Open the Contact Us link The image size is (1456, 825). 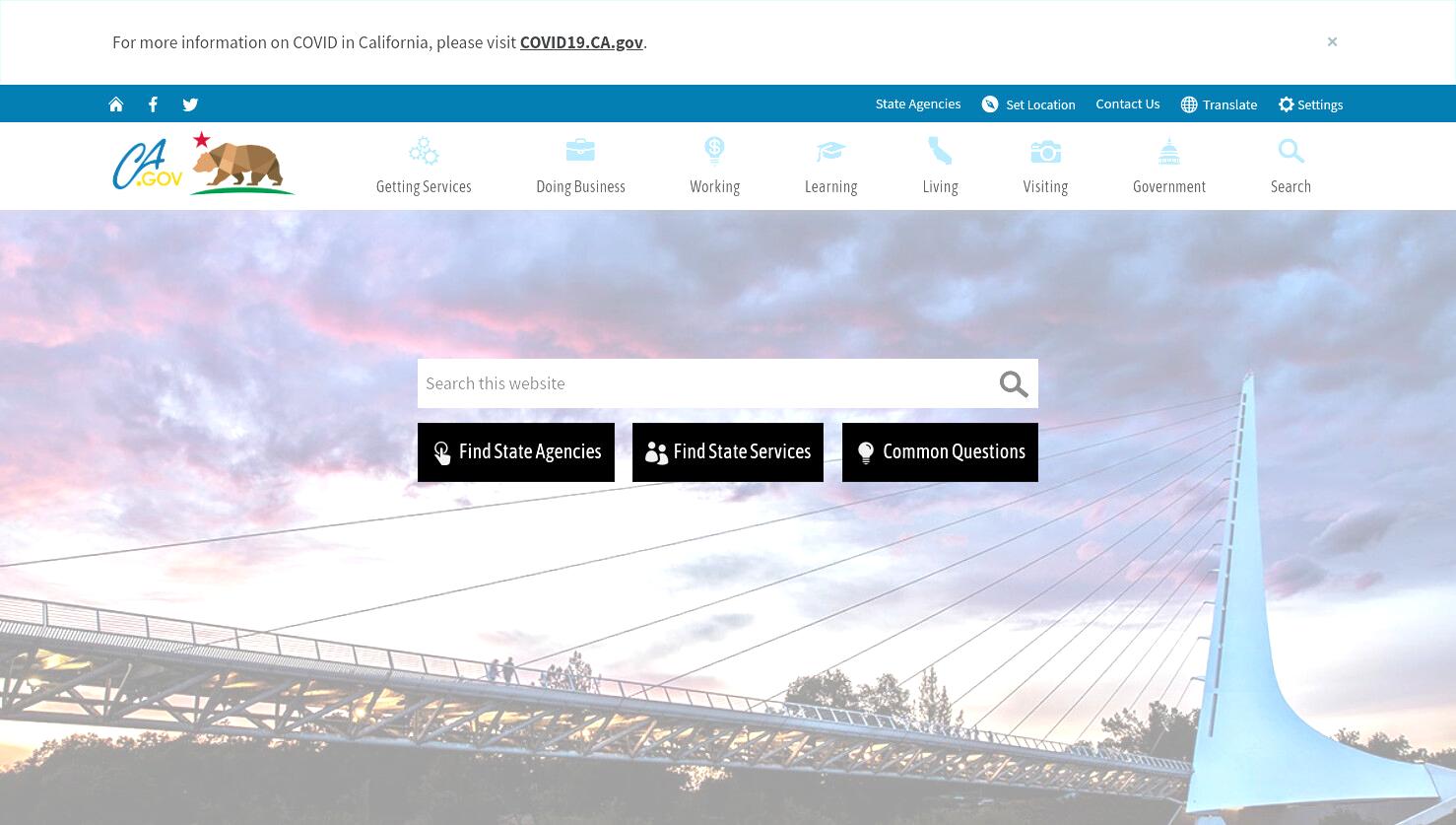click(x=1127, y=103)
